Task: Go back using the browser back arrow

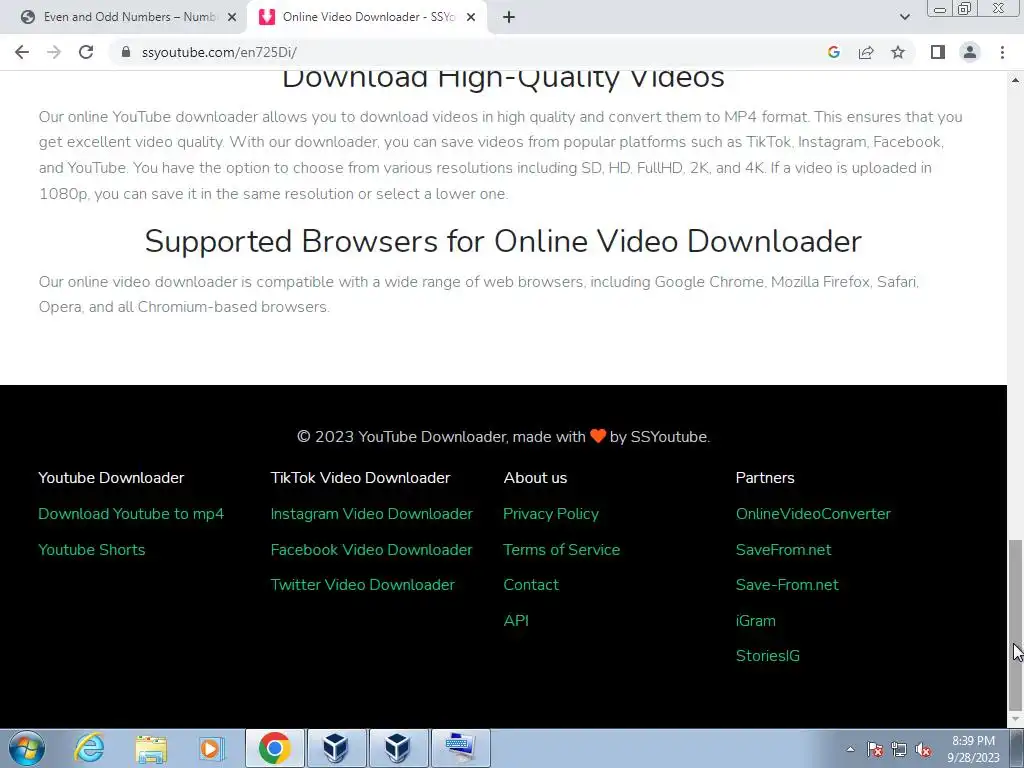Action: [22, 52]
